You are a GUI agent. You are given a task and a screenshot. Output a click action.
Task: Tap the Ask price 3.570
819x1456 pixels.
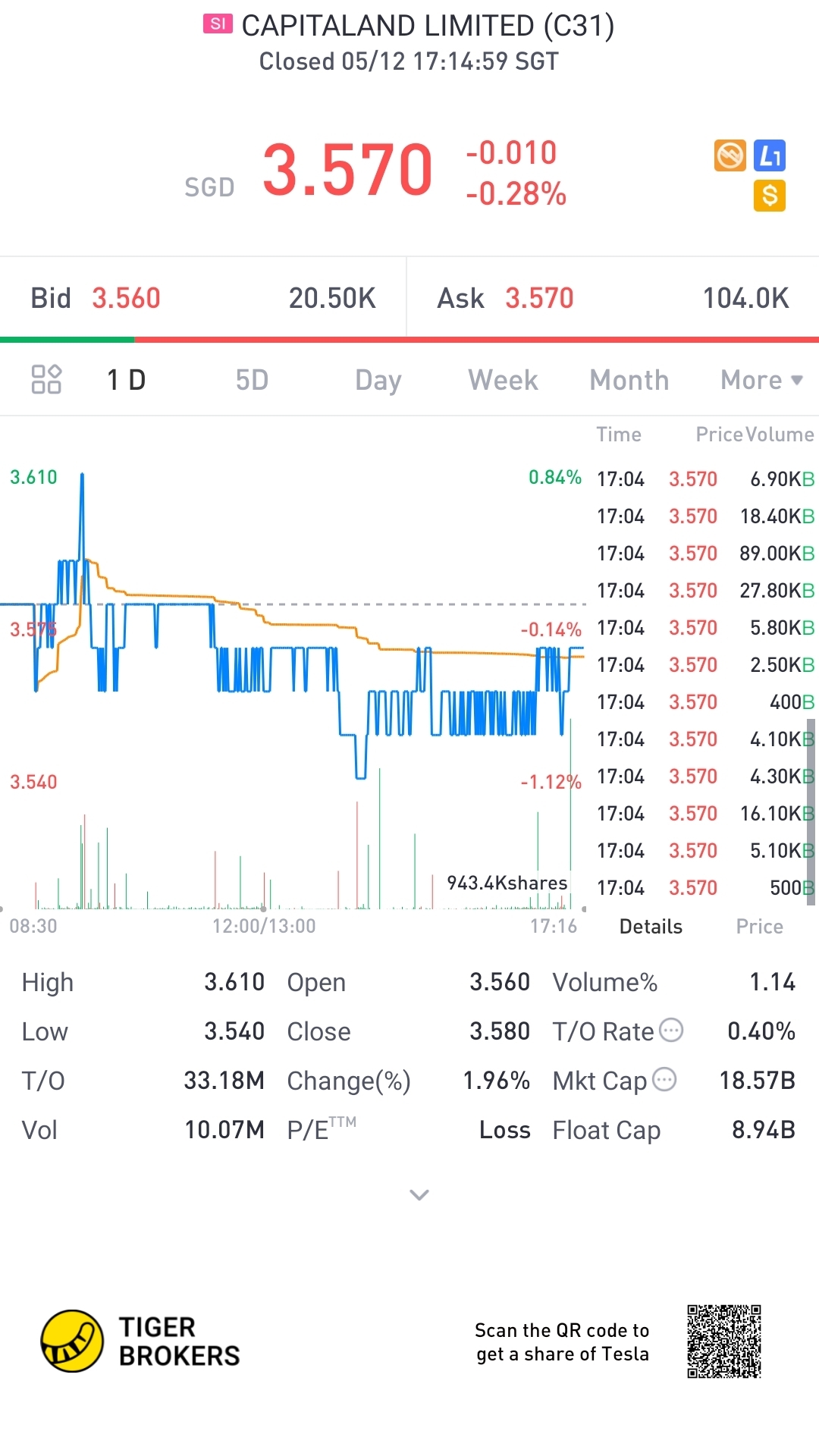[539, 298]
